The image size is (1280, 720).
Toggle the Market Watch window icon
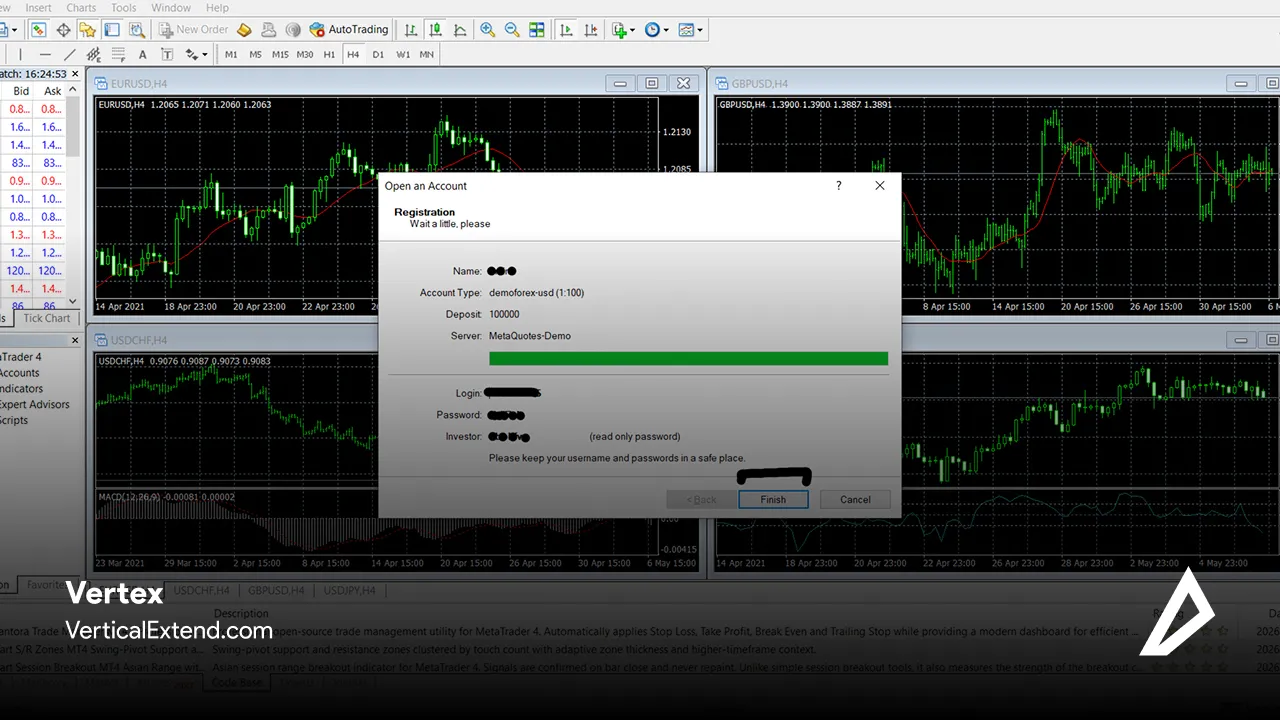tap(39, 30)
